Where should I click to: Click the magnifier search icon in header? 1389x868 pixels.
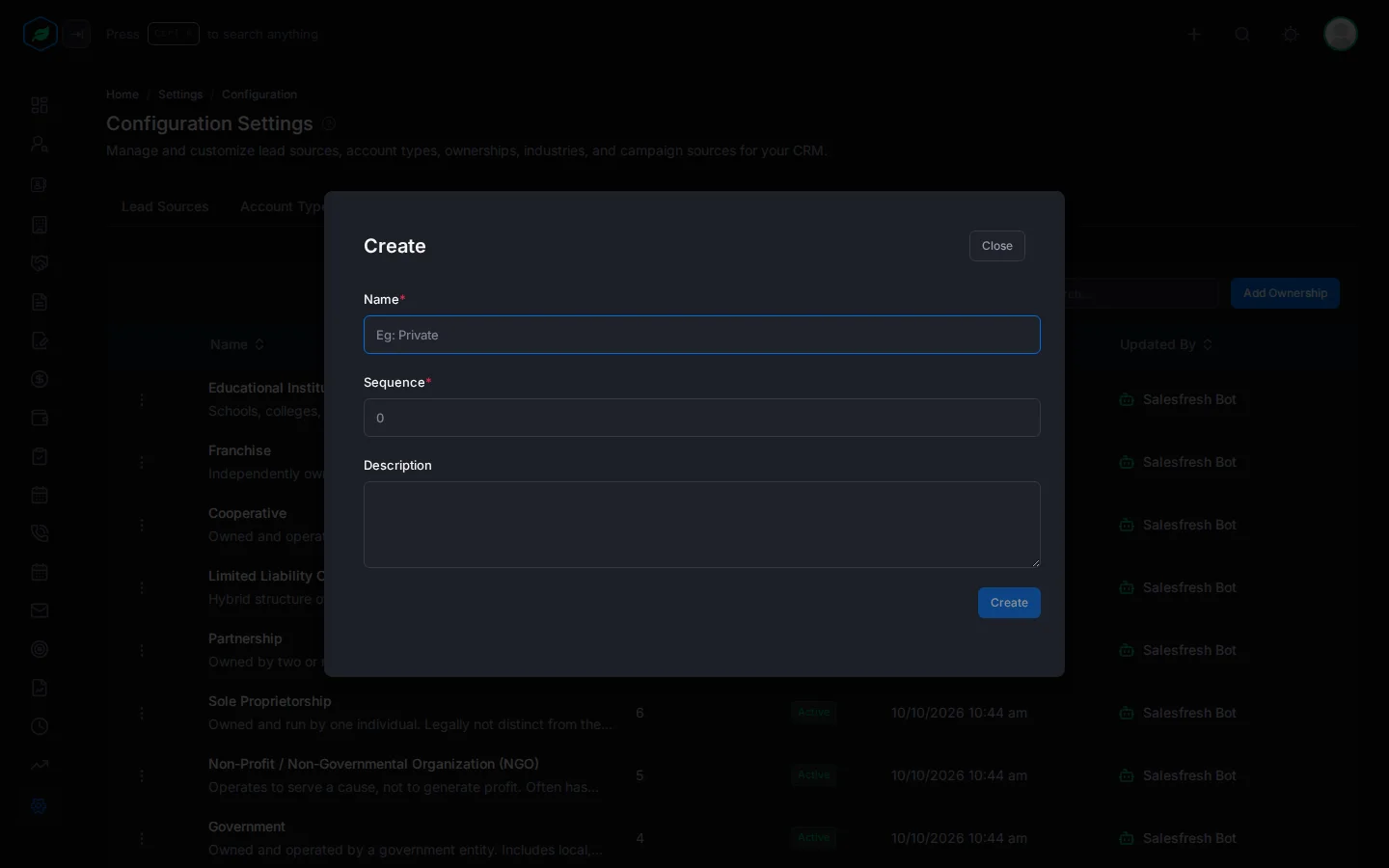(x=1242, y=35)
